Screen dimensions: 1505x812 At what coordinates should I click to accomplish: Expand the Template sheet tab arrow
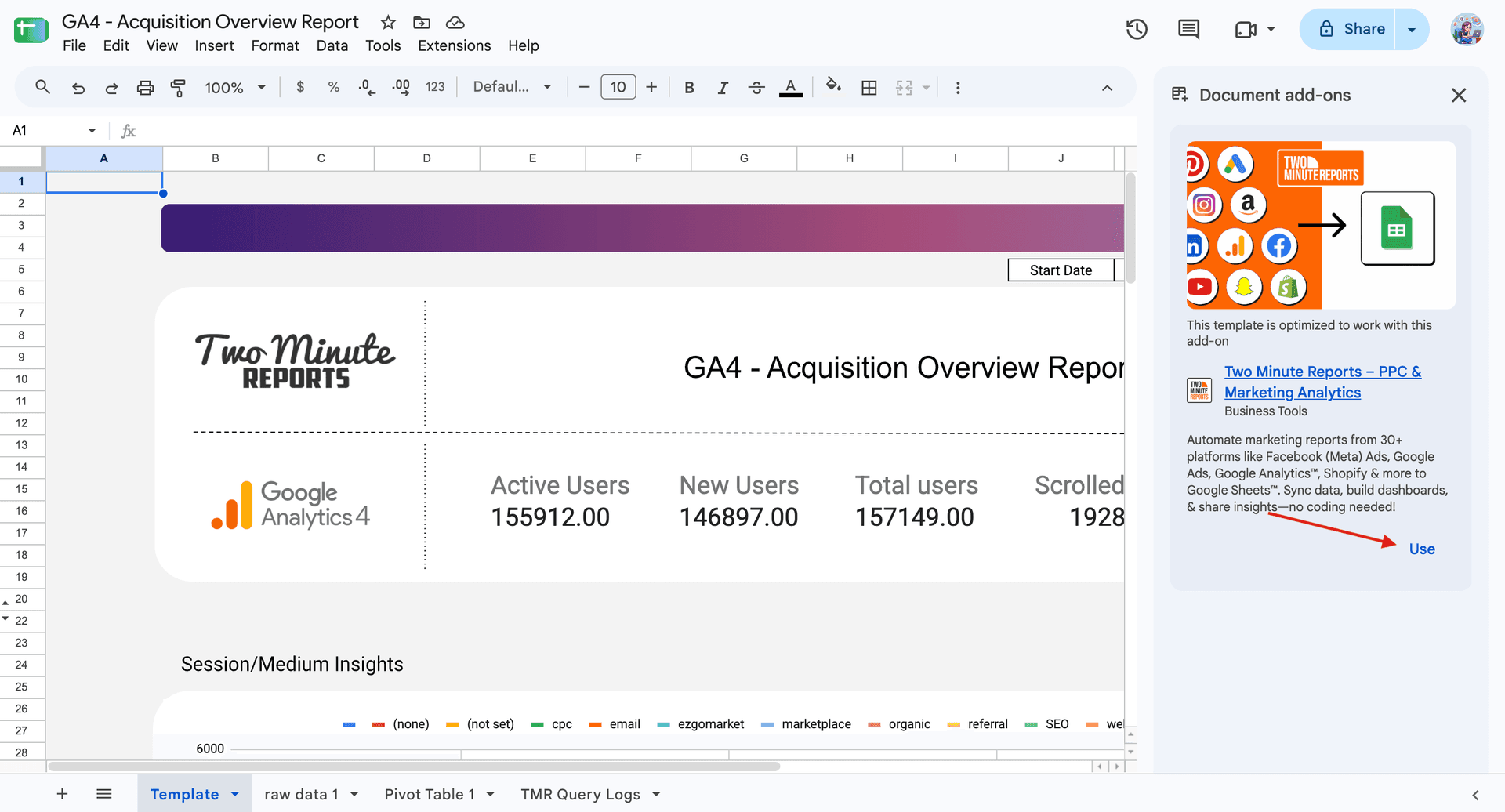click(235, 795)
